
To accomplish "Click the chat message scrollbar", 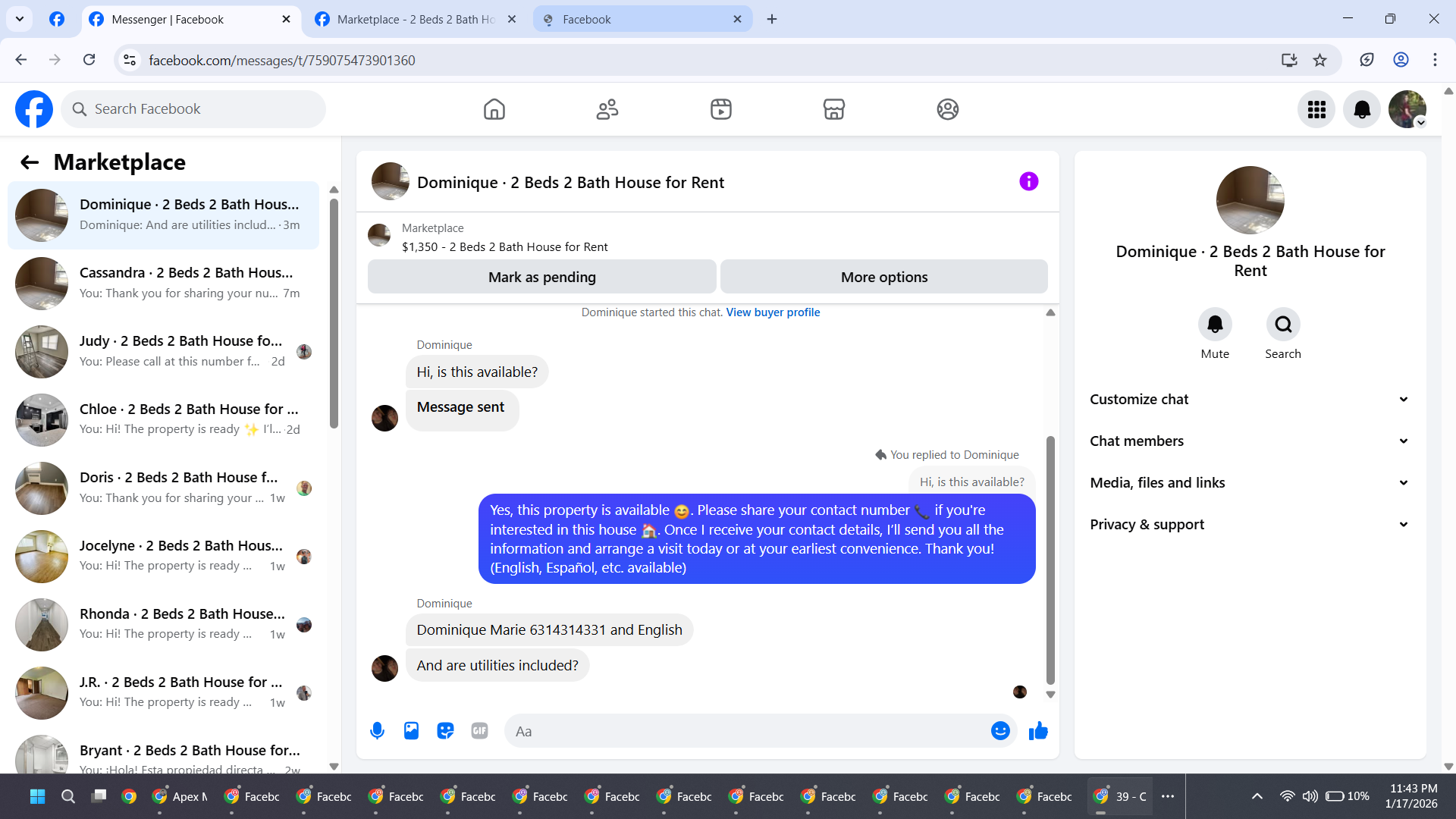I will tap(1050, 561).
